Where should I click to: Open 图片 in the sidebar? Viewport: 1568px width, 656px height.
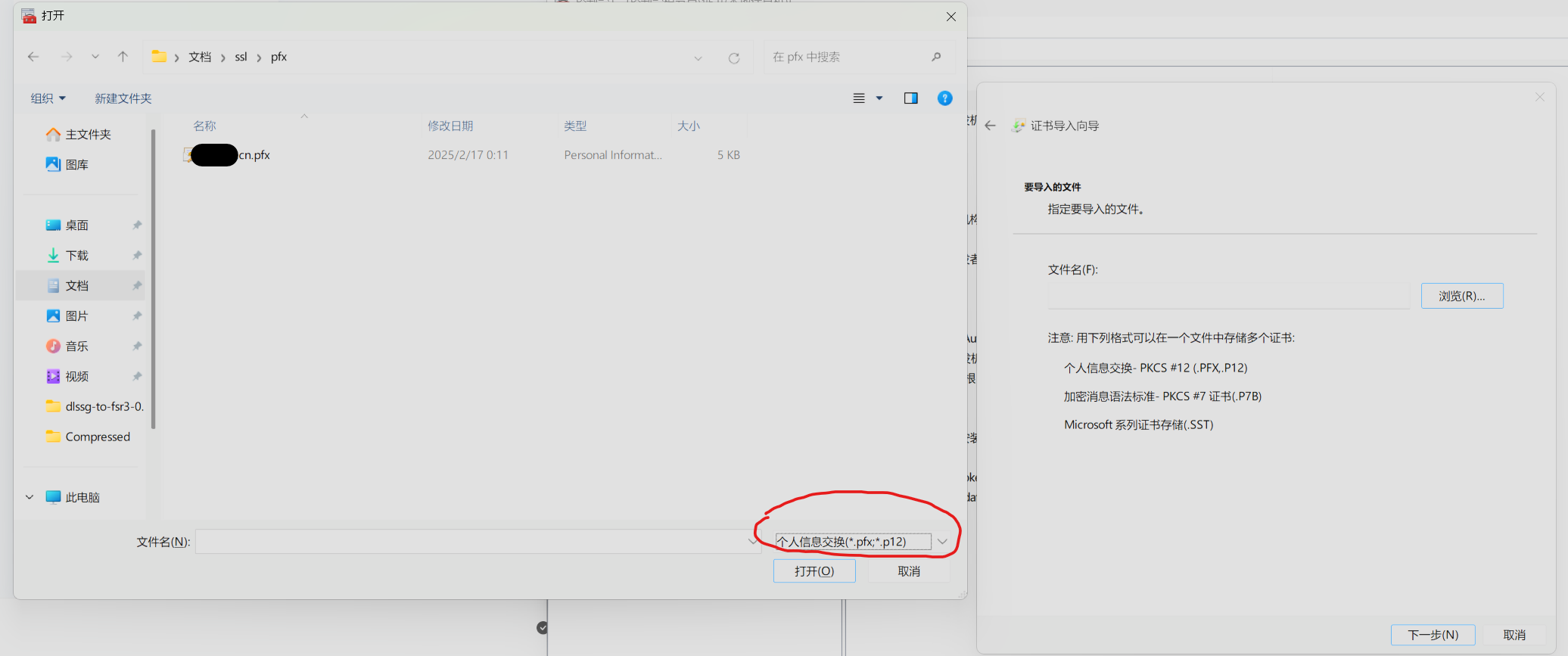click(x=68, y=316)
